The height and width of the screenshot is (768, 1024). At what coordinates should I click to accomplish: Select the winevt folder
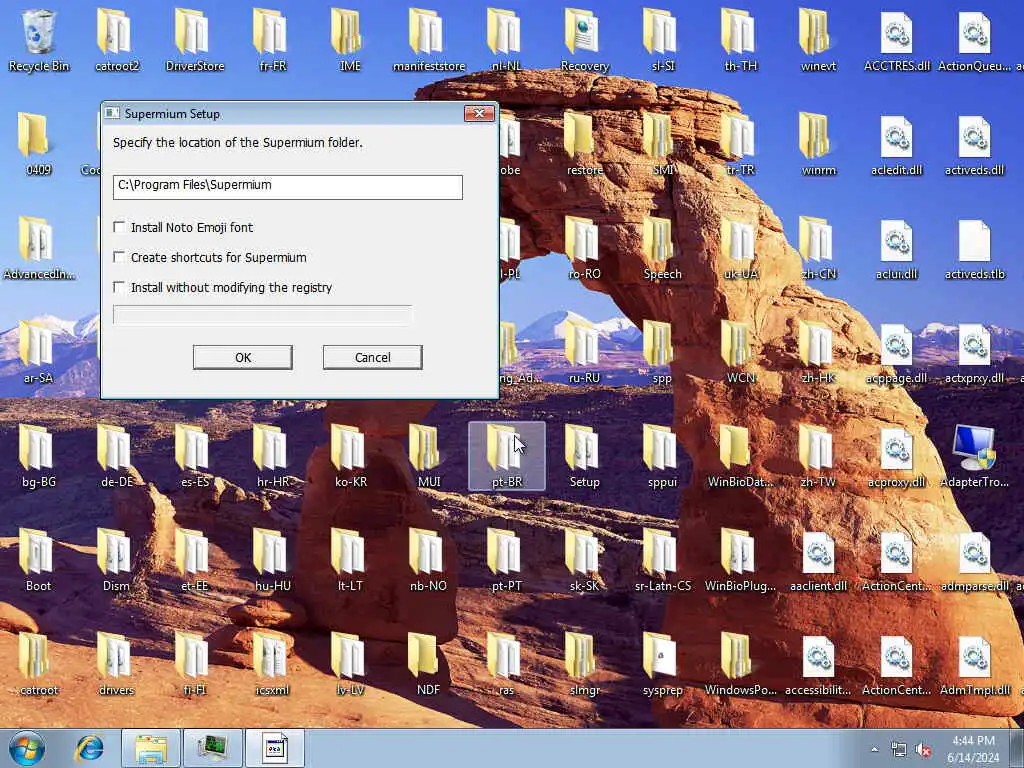point(818,40)
